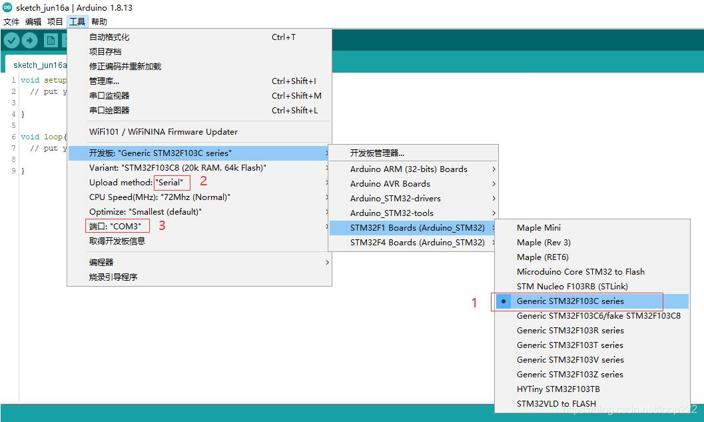Expand STM32F4 Boards (Arduino_STM32) submenu

point(414,242)
